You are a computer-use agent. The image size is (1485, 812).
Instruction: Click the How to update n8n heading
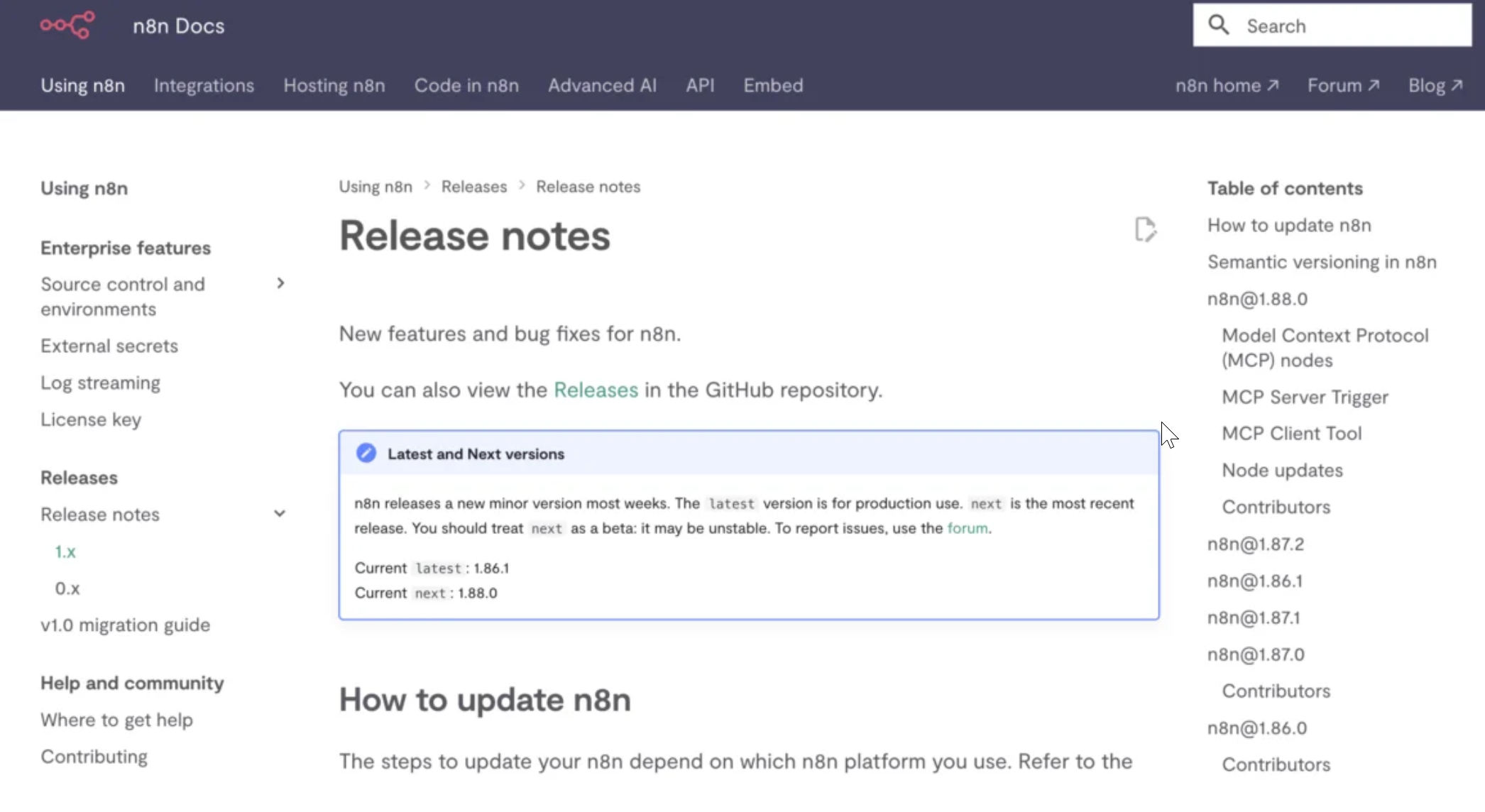click(485, 700)
